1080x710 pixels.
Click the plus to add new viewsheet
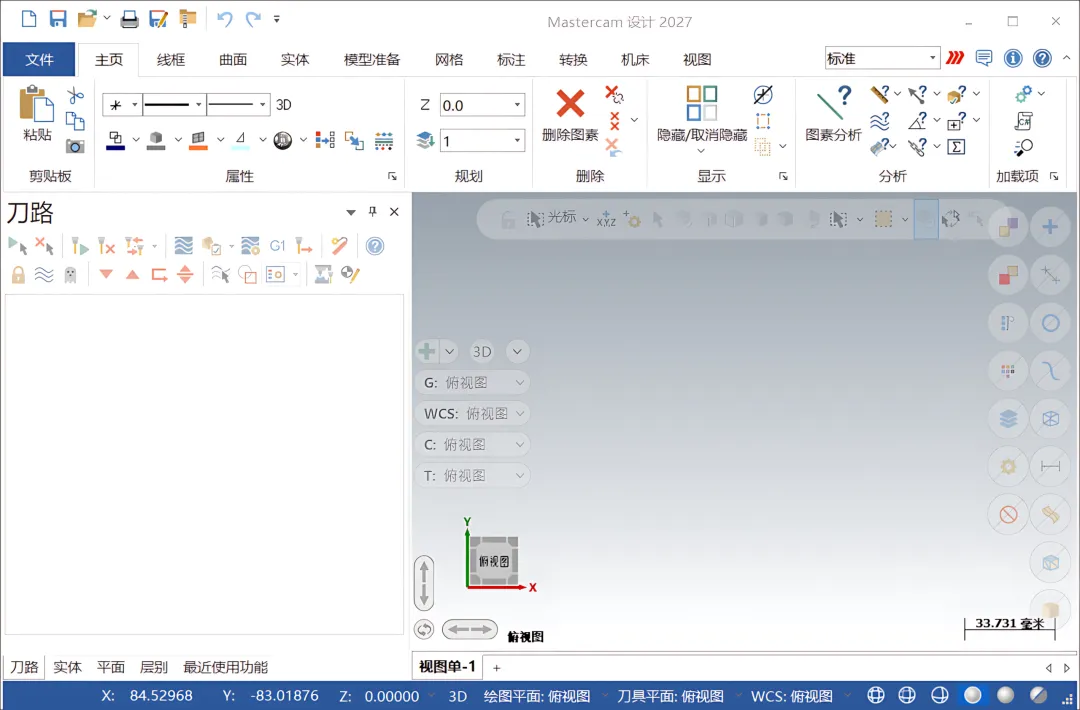tap(497, 667)
